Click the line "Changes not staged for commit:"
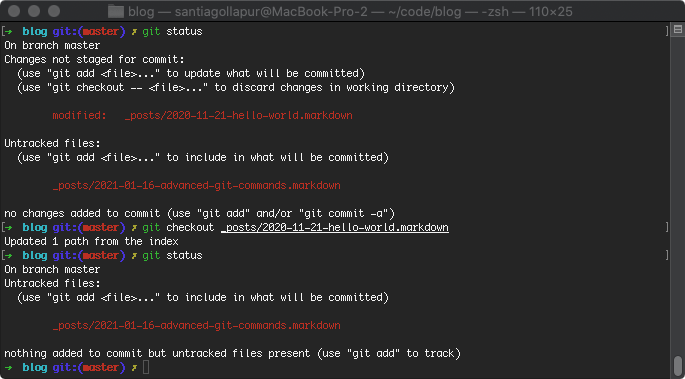This screenshot has height=379, width=685. pos(94,59)
